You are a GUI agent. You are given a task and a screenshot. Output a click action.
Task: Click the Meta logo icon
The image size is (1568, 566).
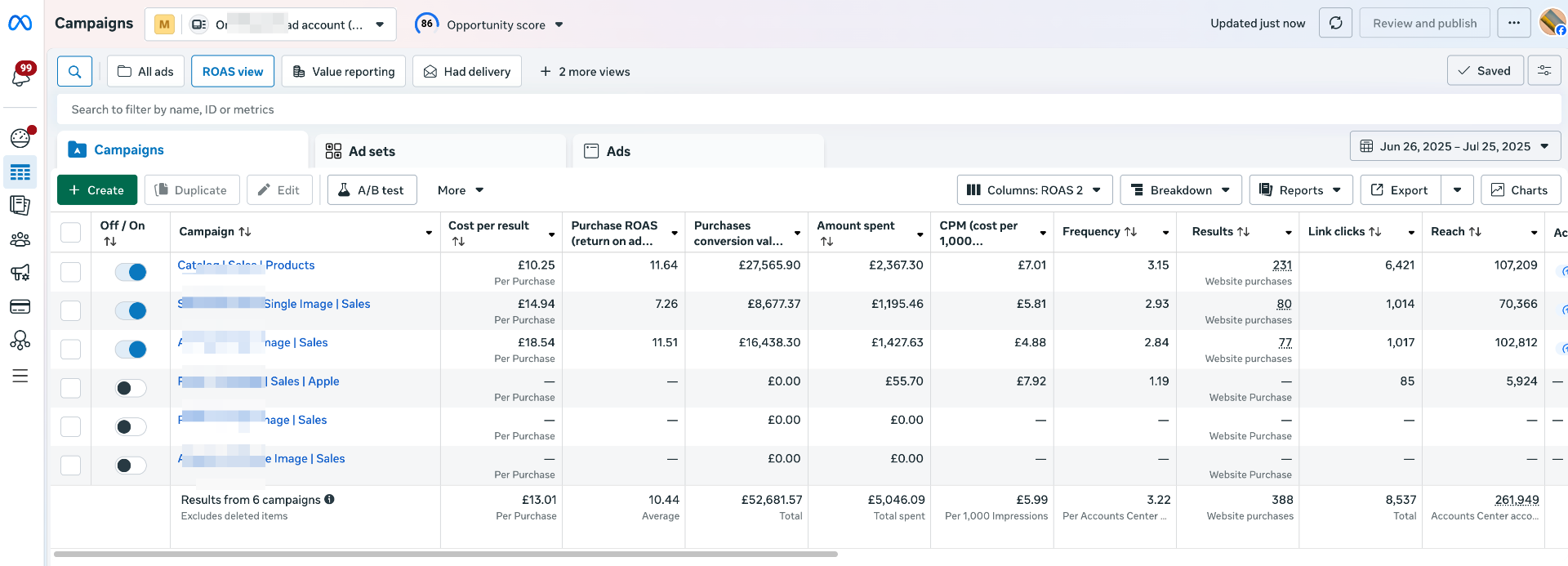(x=20, y=24)
